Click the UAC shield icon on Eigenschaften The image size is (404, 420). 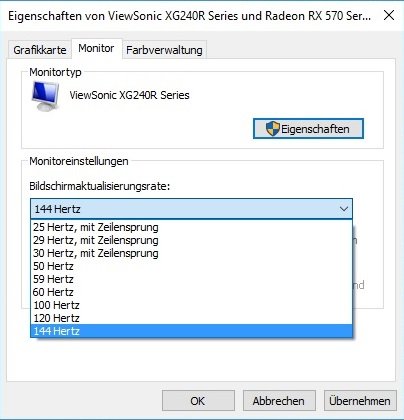272,129
